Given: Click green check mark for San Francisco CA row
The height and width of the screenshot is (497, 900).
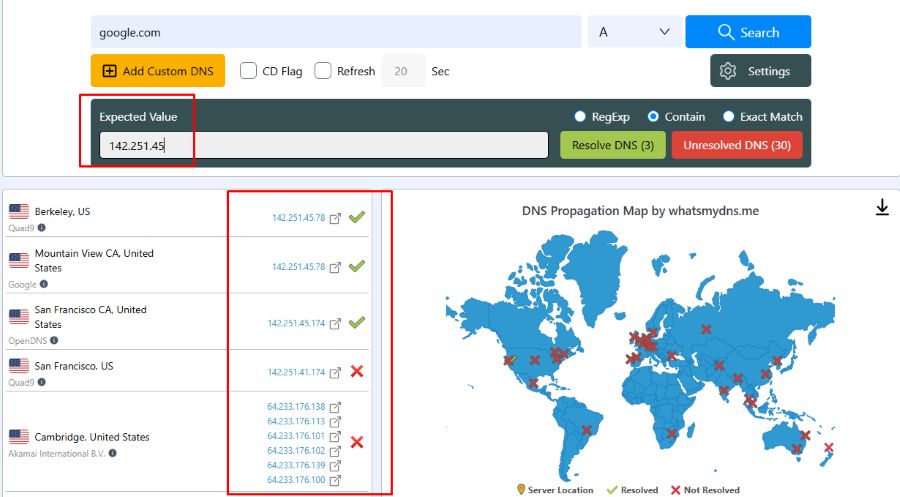Looking at the screenshot, I should pos(357,322).
